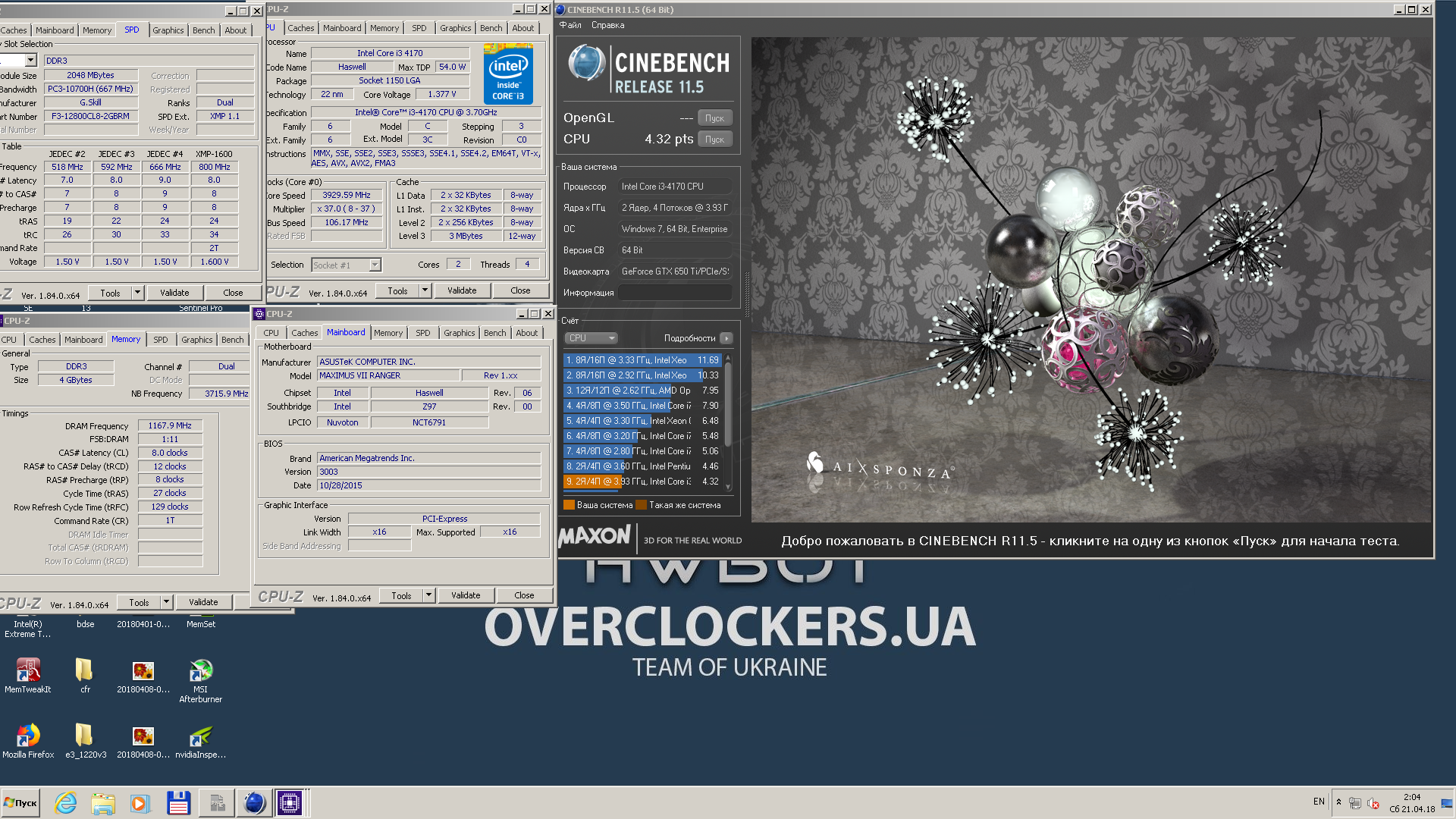Select the highlighted 4.32 ranking row
This screenshot has height=819, width=1456.
point(642,482)
